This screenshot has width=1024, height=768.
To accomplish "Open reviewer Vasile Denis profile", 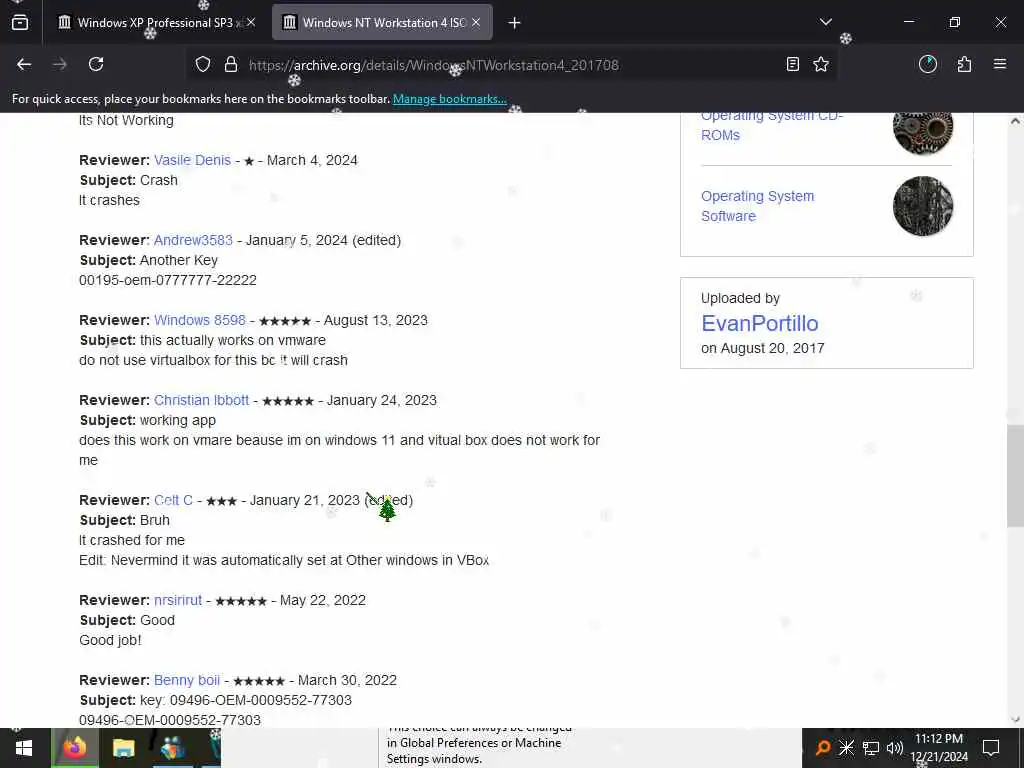I will [192, 160].
